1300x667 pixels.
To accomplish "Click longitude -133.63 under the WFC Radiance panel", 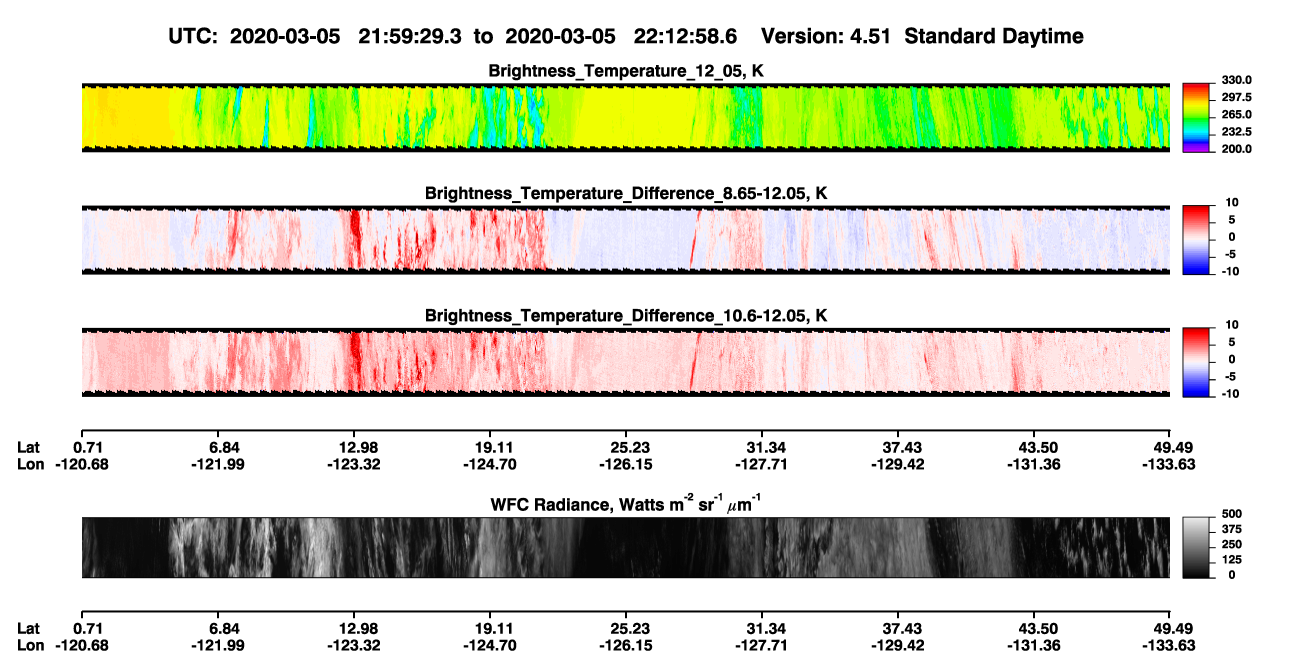I will click(1170, 645).
